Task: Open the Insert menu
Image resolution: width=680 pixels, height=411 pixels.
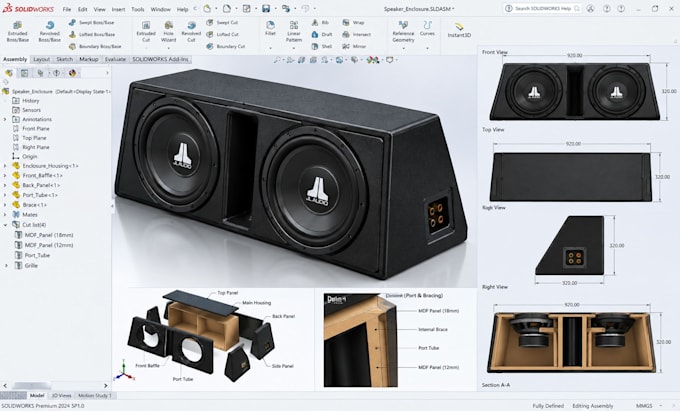Action: coord(118,9)
